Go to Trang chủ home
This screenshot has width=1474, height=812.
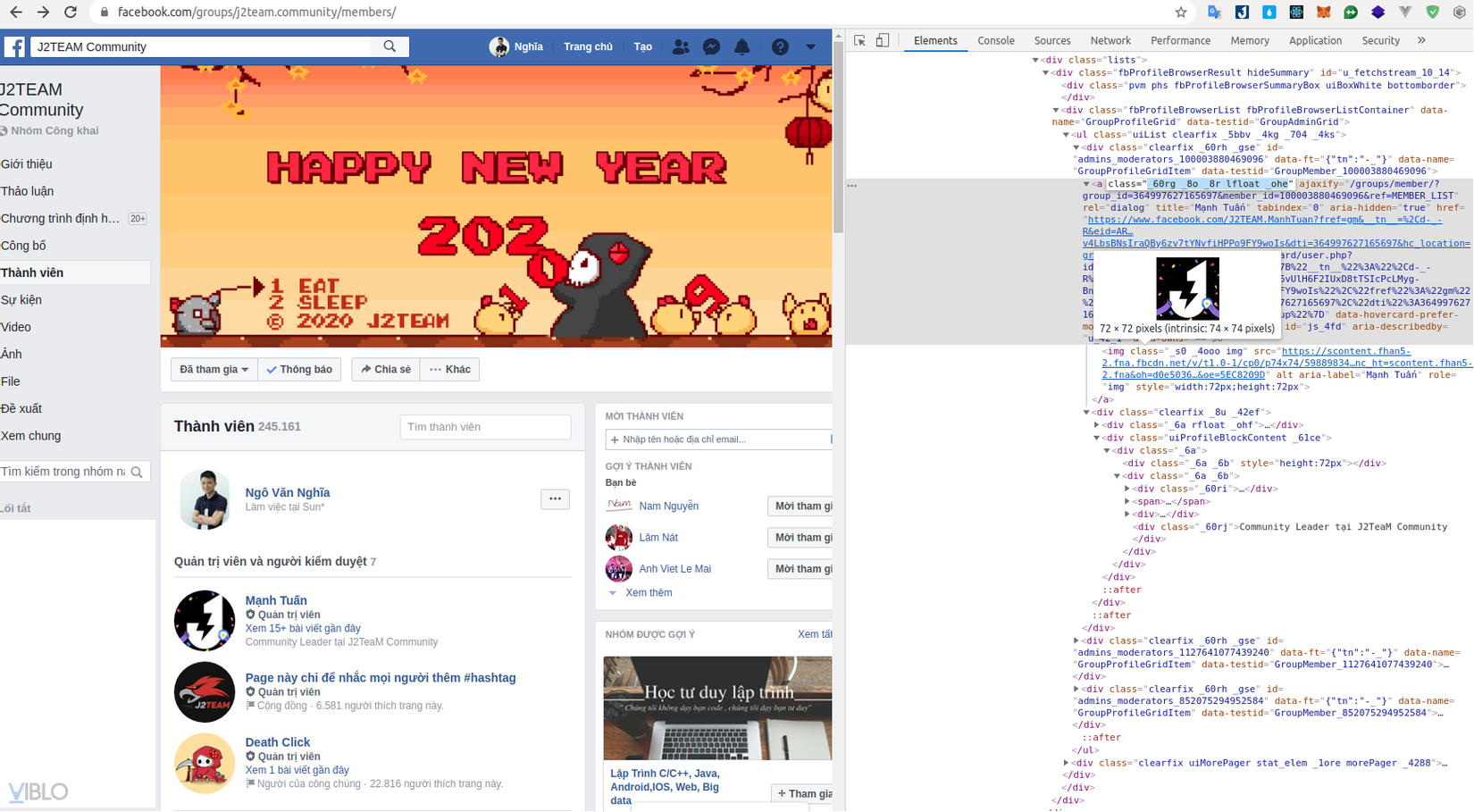coord(588,46)
